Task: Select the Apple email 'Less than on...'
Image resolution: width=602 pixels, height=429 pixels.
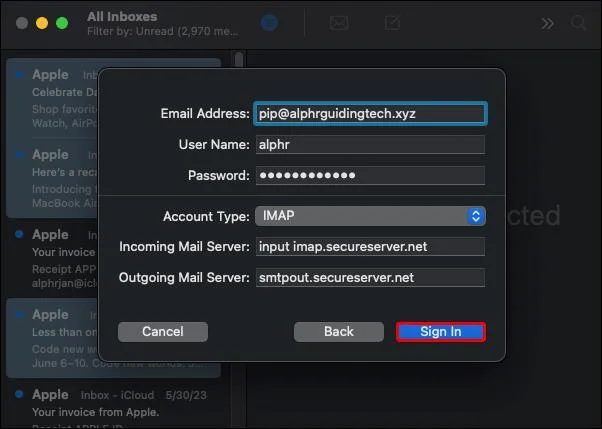Action: click(52, 338)
